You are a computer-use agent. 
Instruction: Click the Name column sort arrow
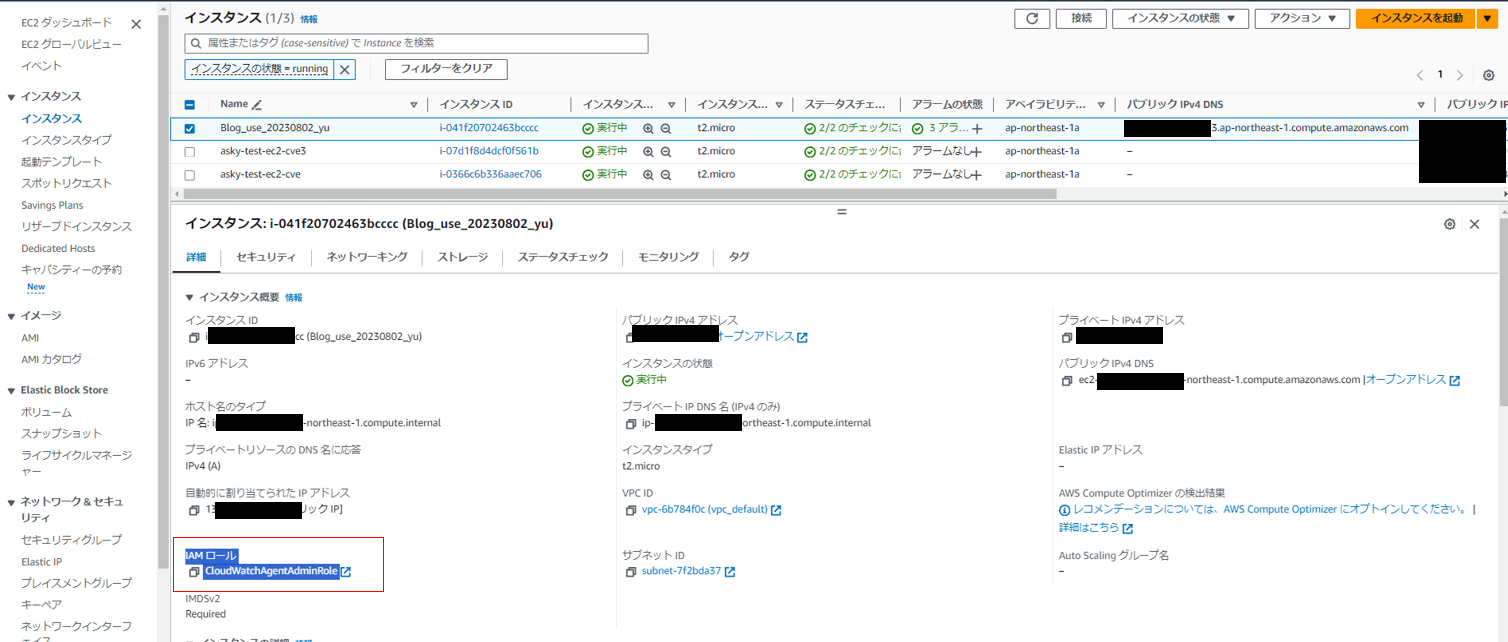[414, 105]
